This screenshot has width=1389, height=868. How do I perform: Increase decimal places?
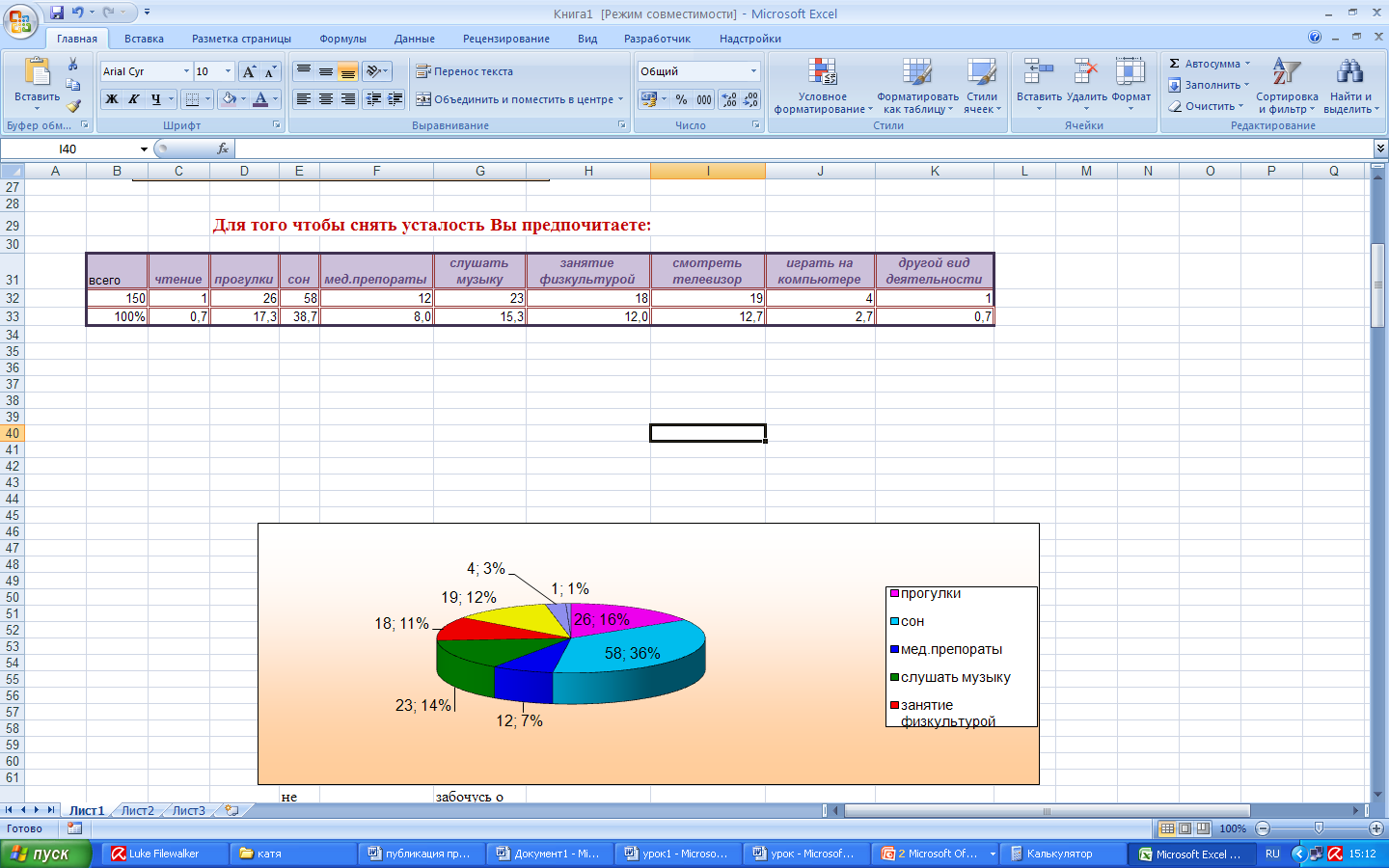pos(729,99)
